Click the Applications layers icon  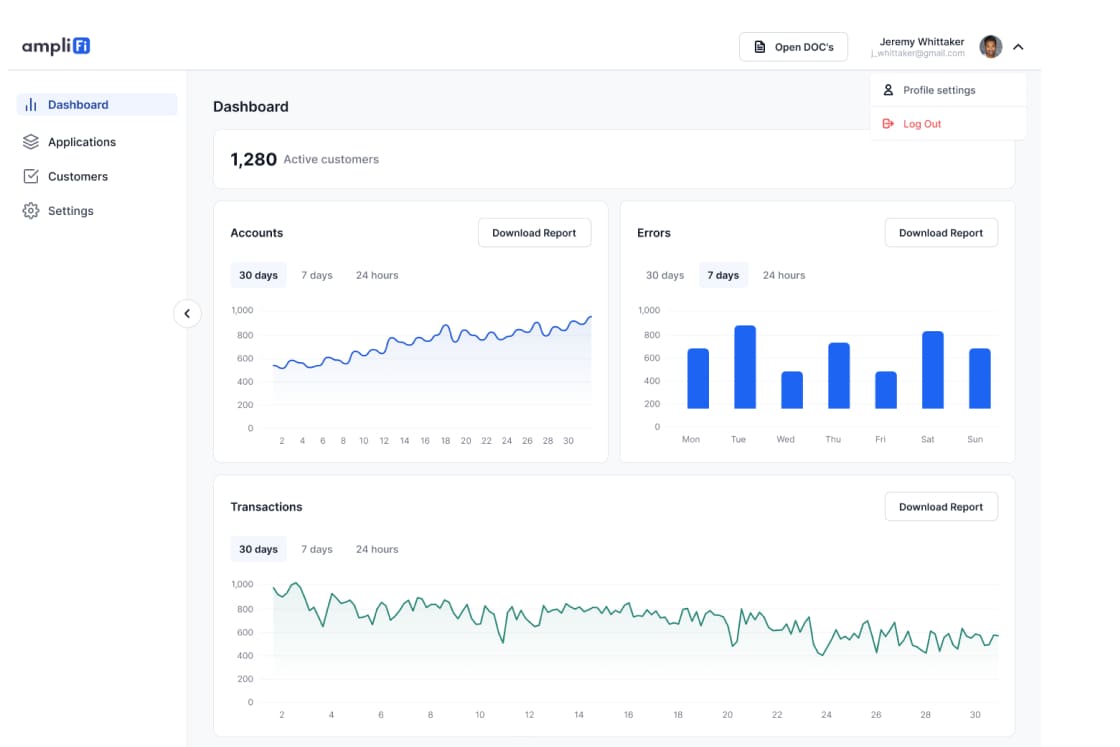point(31,141)
